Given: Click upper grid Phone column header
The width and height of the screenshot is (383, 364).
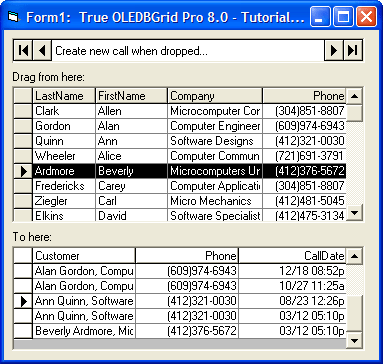Looking at the screenshot, I should (304, 96).
